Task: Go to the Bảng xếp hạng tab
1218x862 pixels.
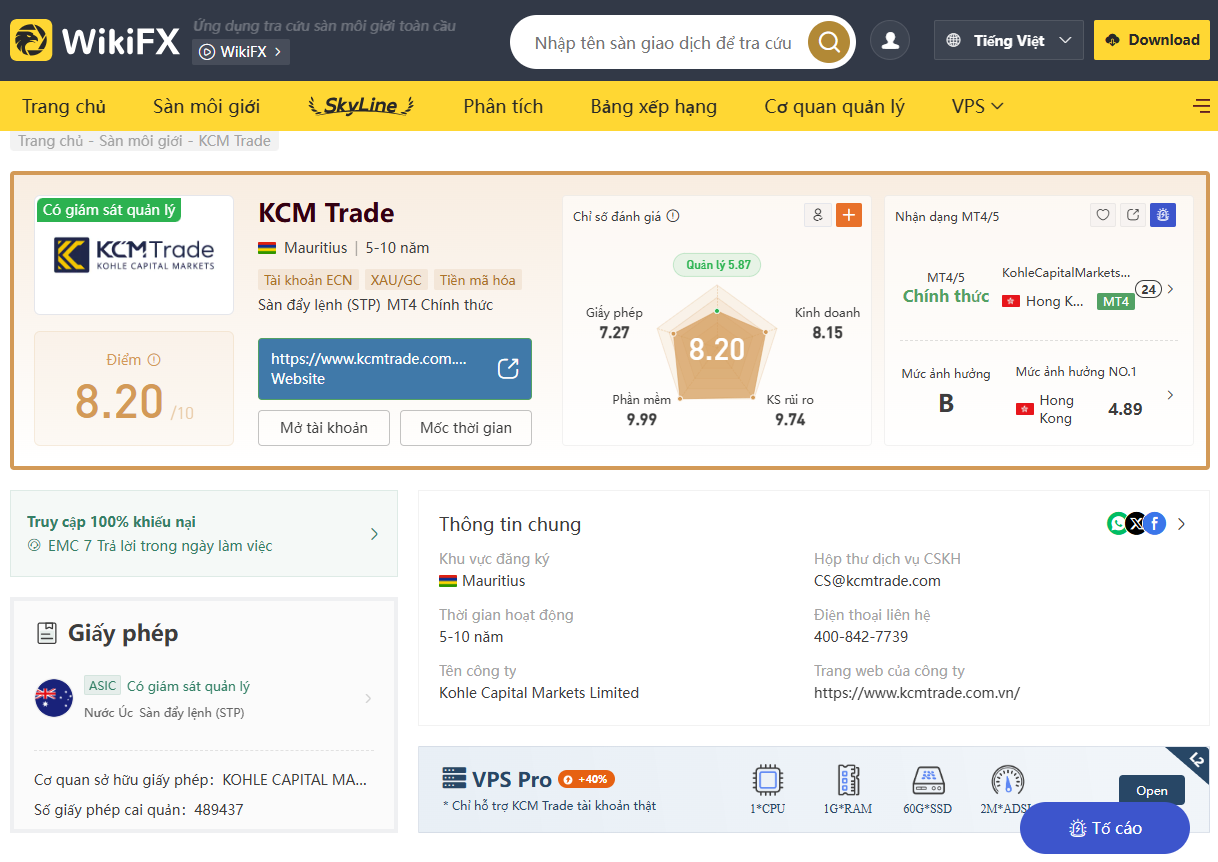Action: tap(653, 106)
